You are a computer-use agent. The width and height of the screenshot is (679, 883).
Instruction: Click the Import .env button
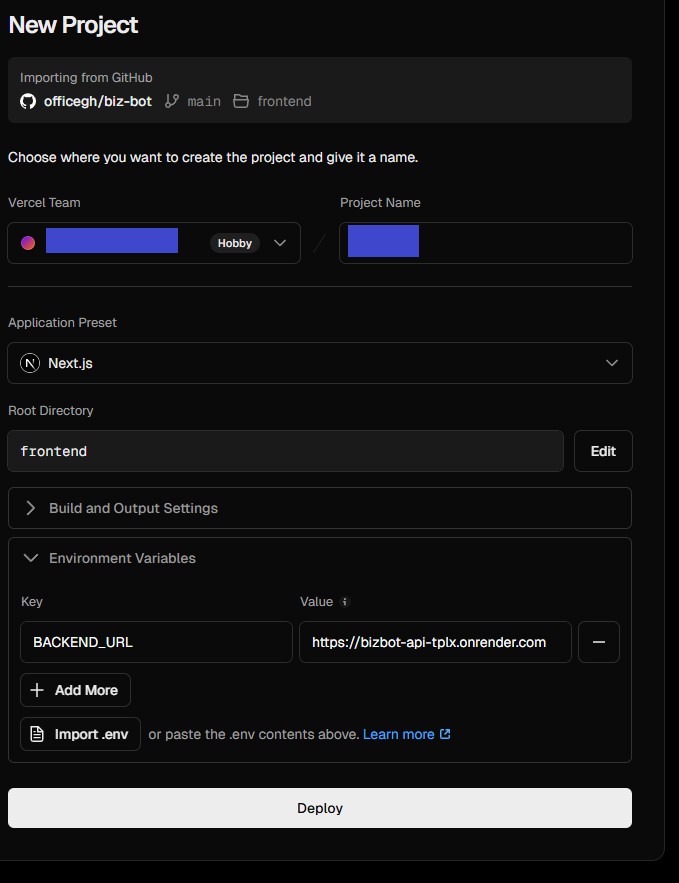80,734
